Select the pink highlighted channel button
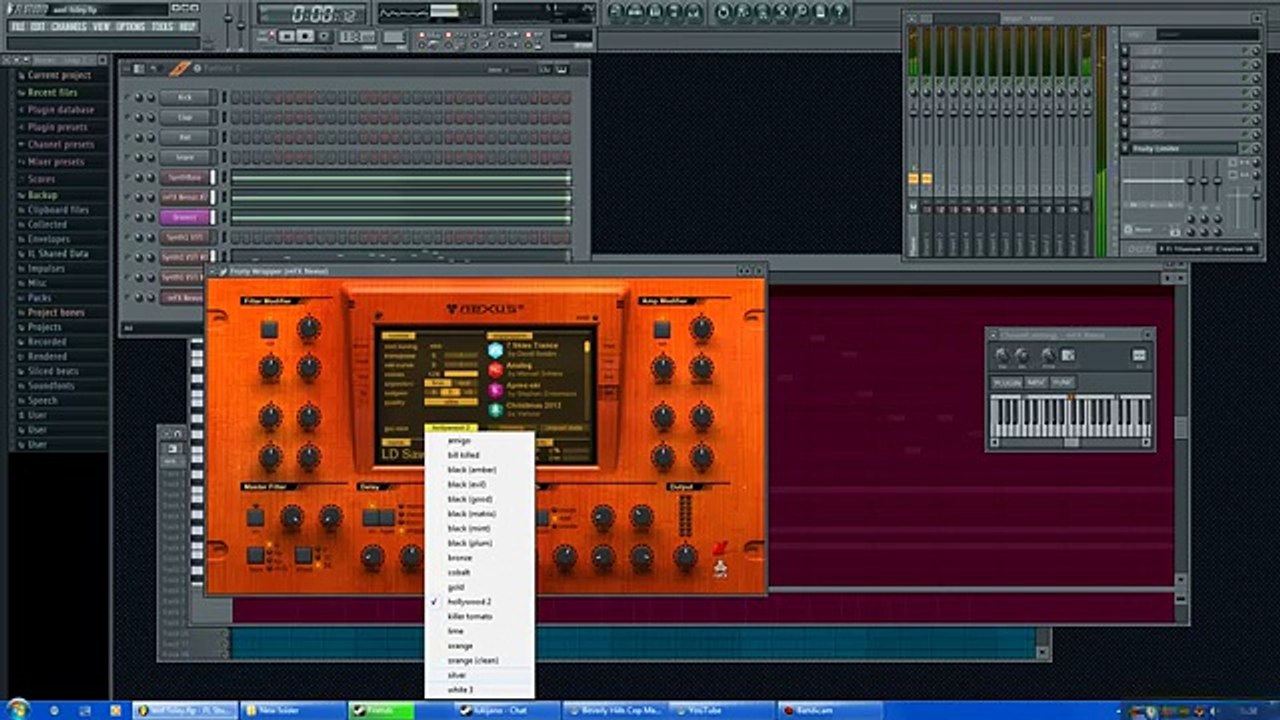 pos(187,218)
